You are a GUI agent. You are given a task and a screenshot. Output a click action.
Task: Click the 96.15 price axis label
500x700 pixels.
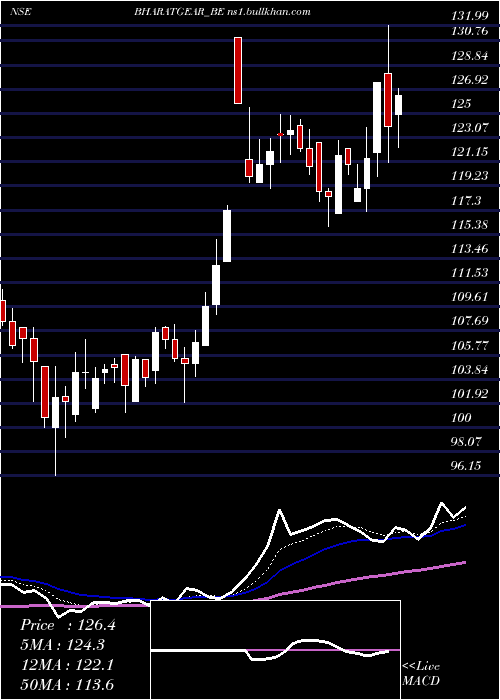467,467
